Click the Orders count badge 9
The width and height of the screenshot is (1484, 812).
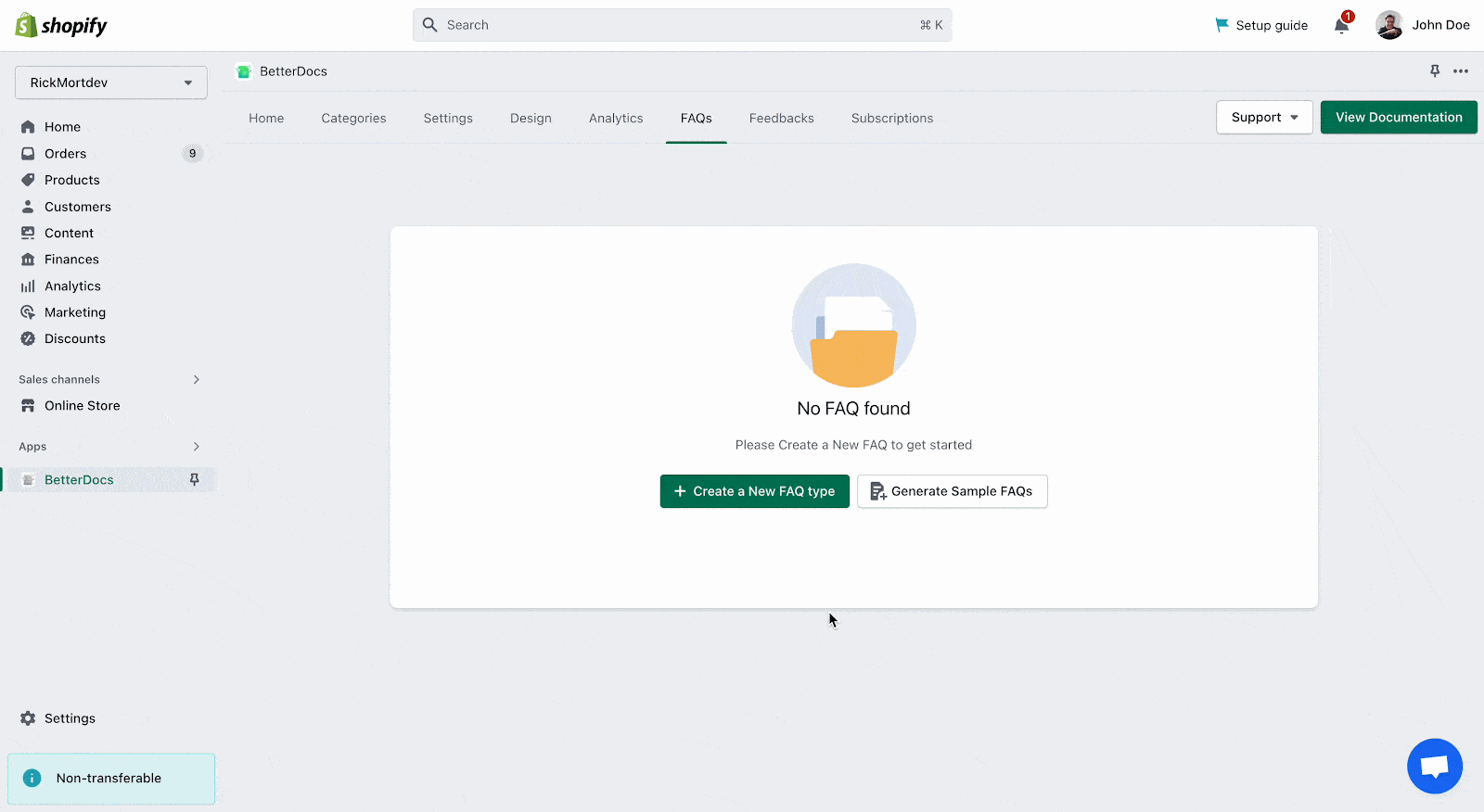[192, 154]
